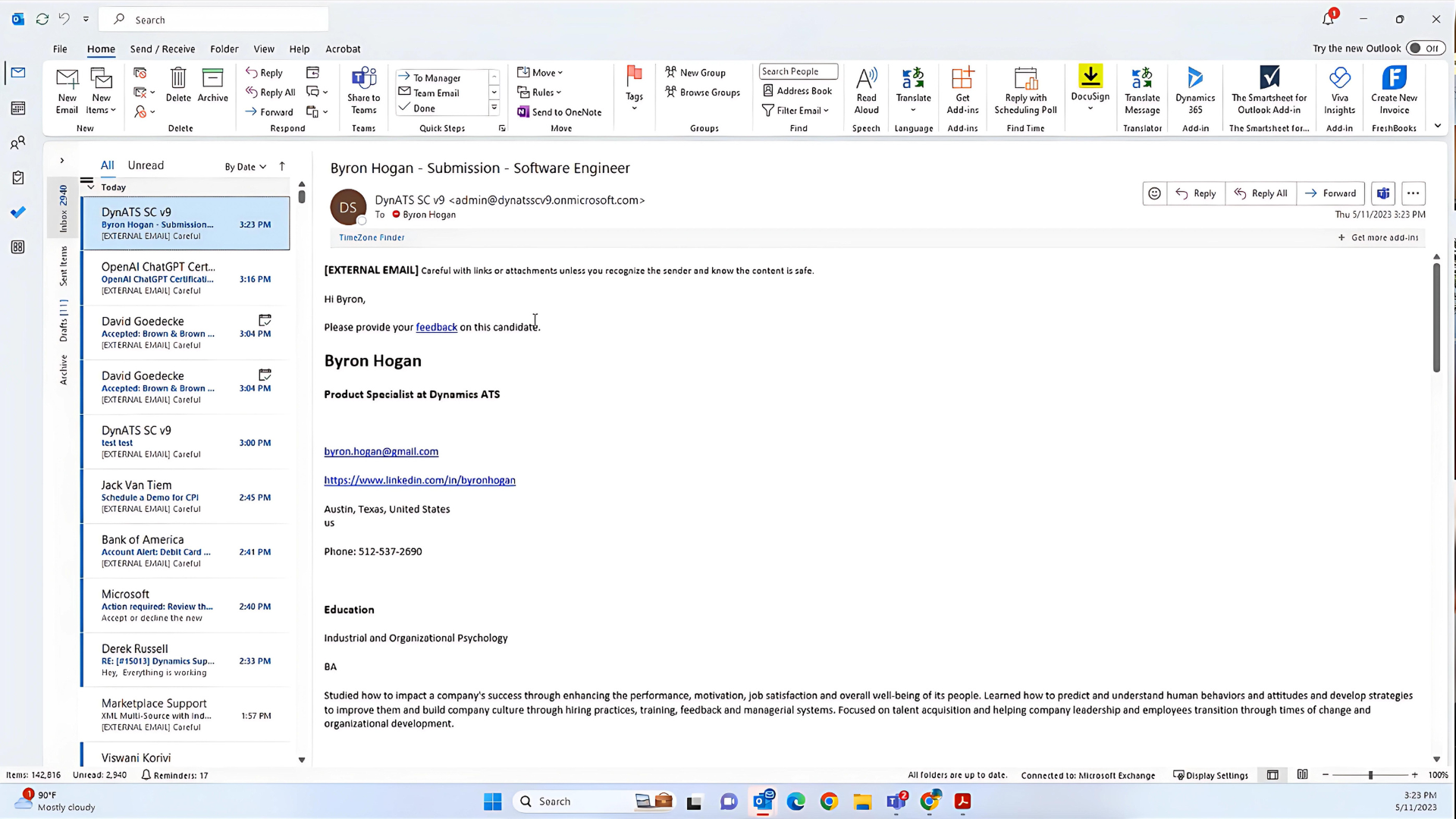Switch to the View tab

[264, 49]
